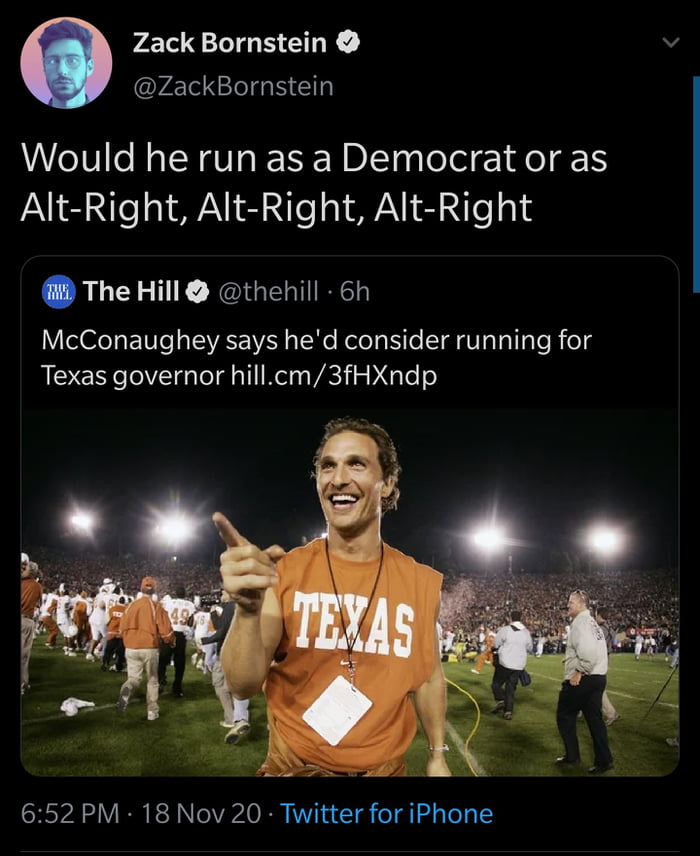Viewport: 700px width, 856px height.
Task: Click the quoted tweet's 6h timestamp
Action: [355, 291]
